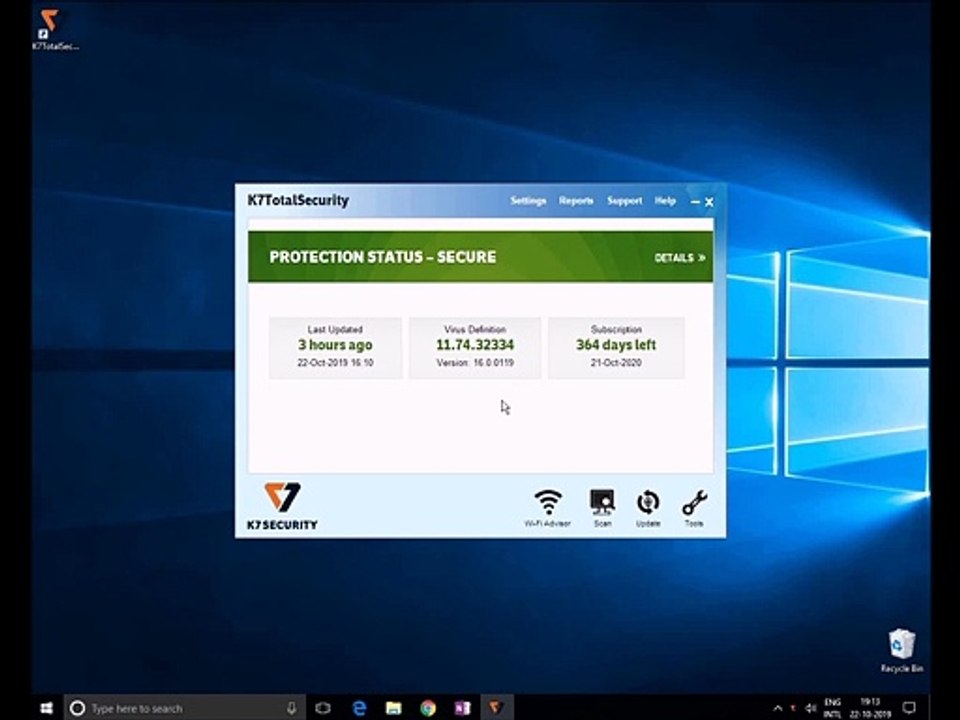Open the Recycle Bin on desktop
The width and height of the screenshot is (960, 720).
click(901, 650)
